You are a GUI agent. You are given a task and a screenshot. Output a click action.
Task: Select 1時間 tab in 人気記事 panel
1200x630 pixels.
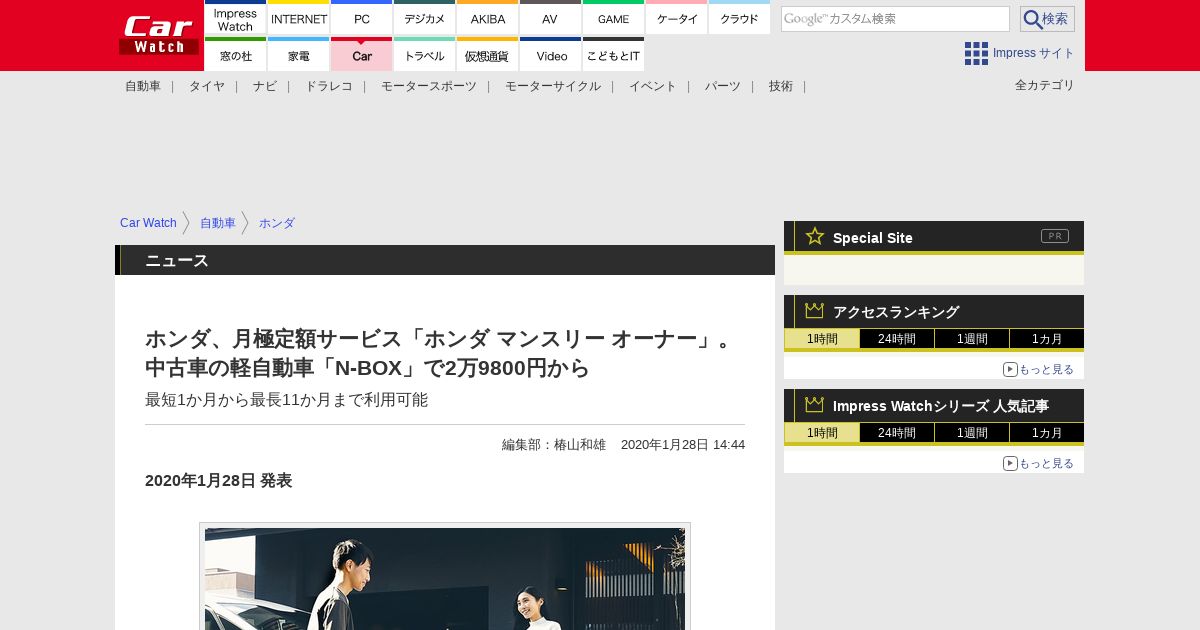822,433
